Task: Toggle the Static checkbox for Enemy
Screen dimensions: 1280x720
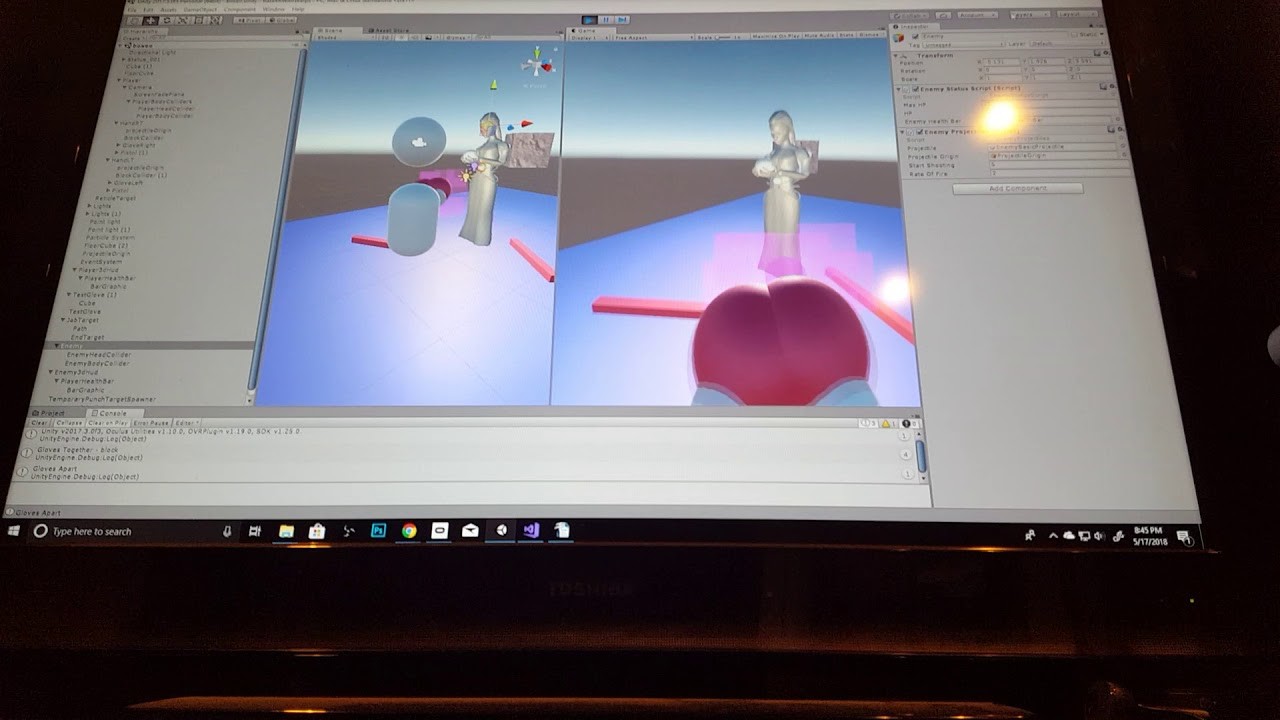Action: click(1075, 34)
